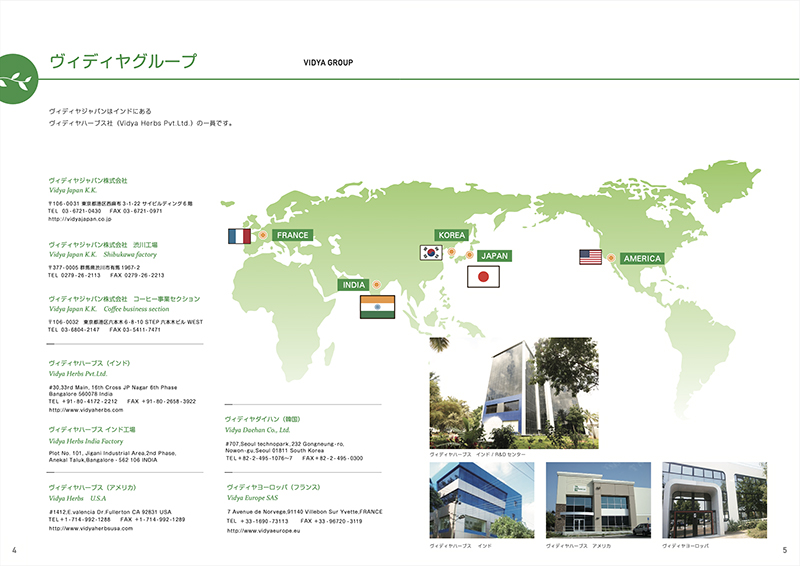Select the green INDIA label
Viewport: 800px width, 566px height.
355,285
